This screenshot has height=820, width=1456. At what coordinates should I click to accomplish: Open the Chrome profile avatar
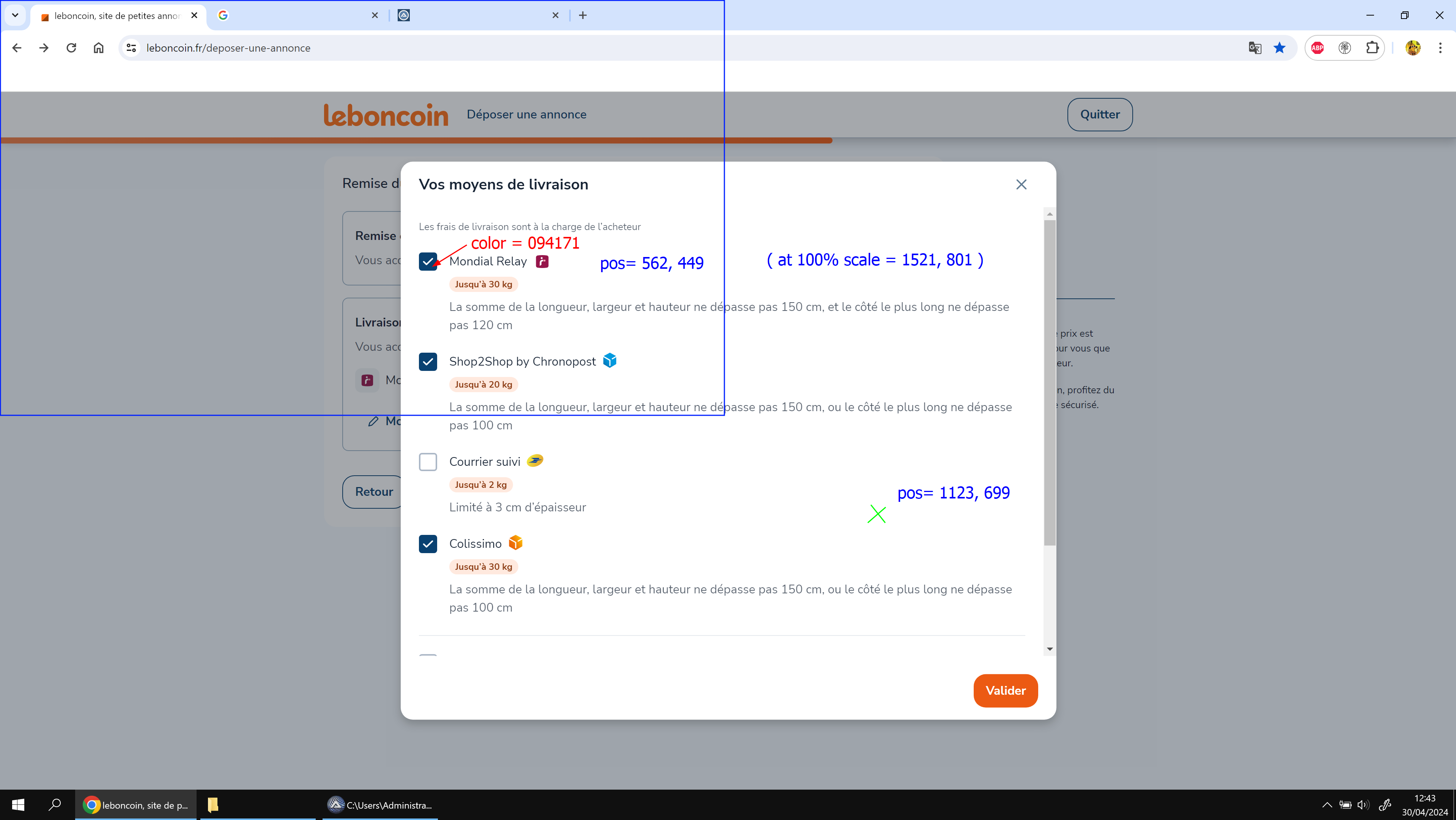(x=1412, y=48)
